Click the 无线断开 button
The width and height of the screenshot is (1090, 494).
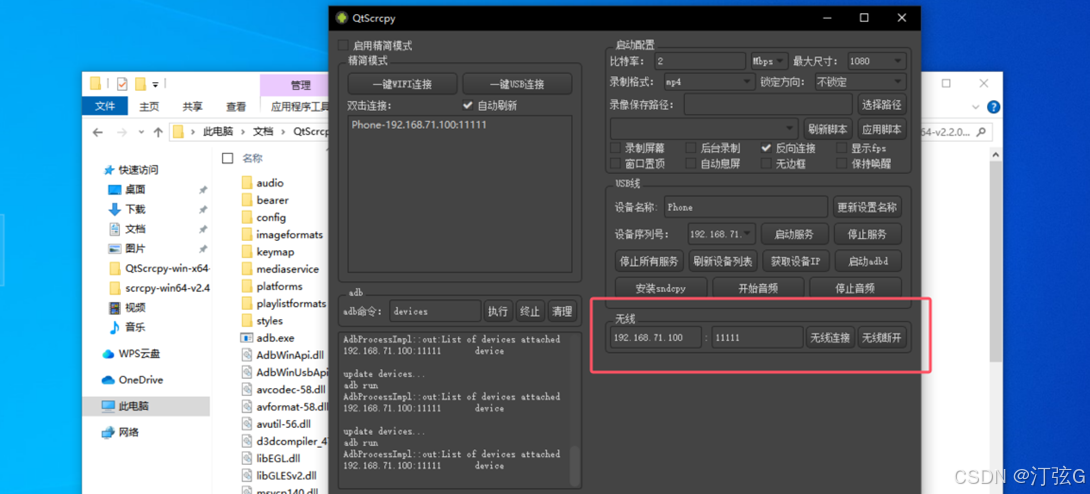(881, 338)
